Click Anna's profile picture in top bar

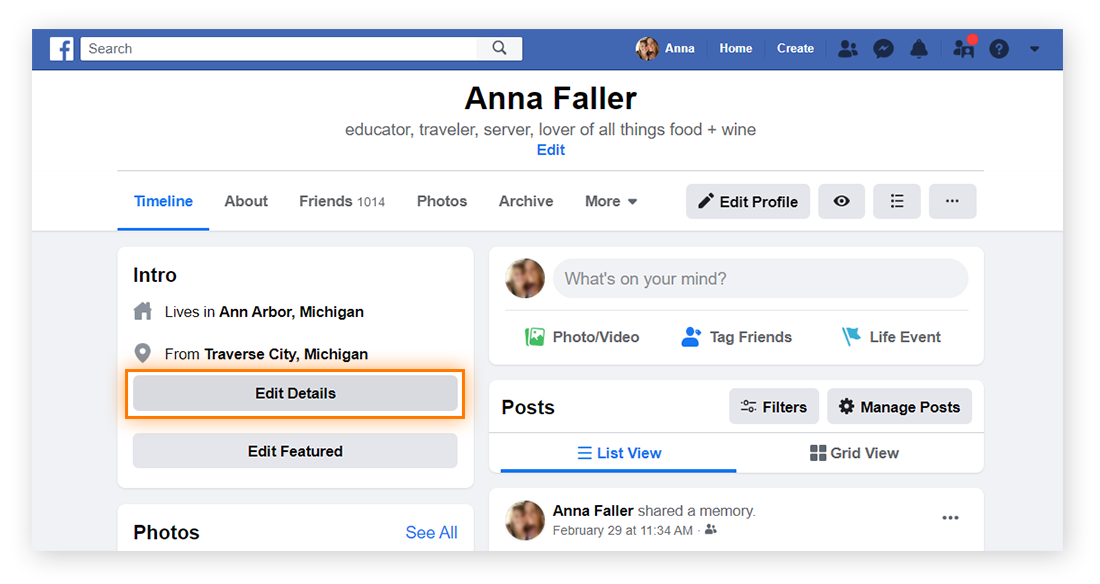point(647,48)
